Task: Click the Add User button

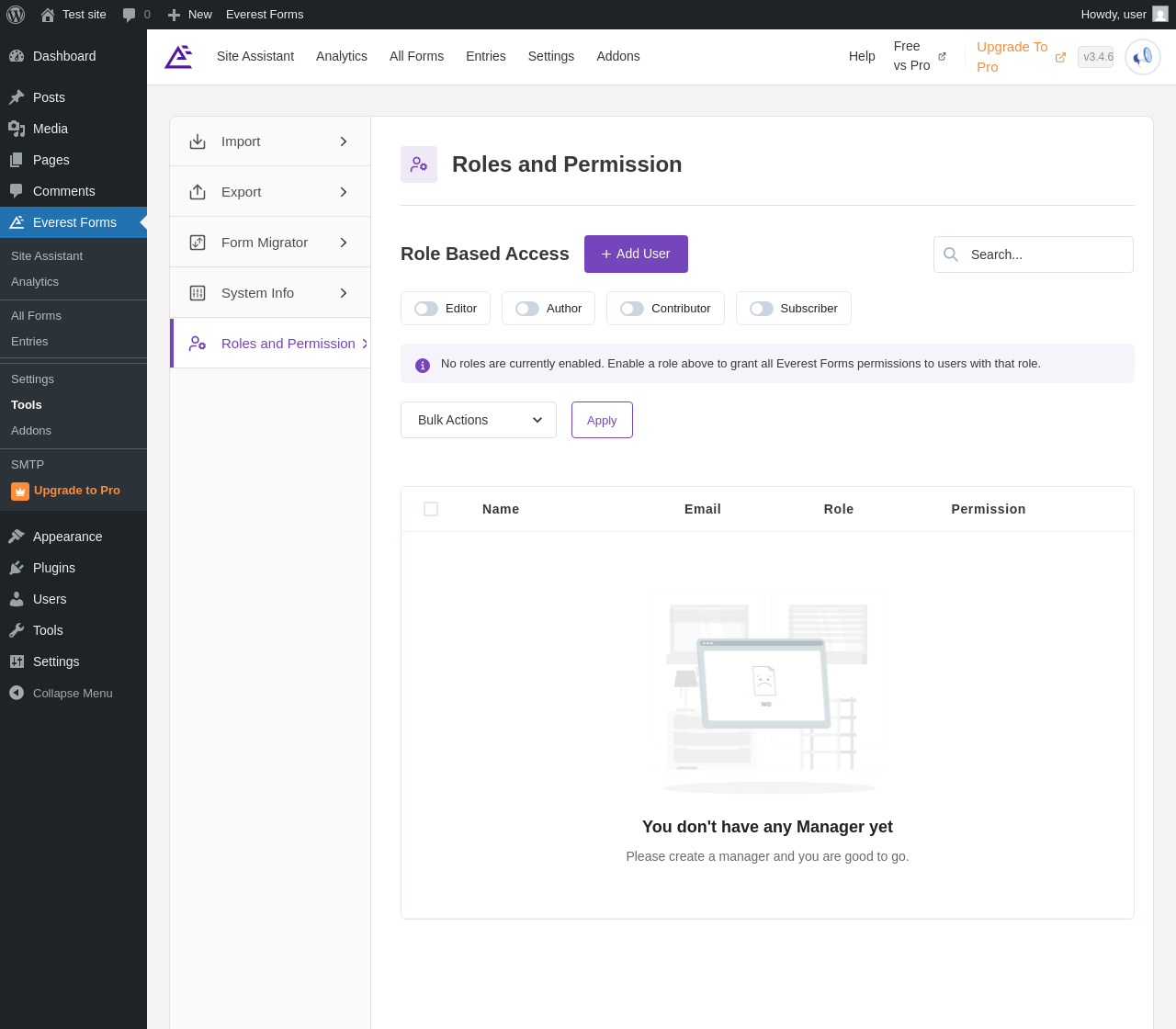Action: coord(636,254)
